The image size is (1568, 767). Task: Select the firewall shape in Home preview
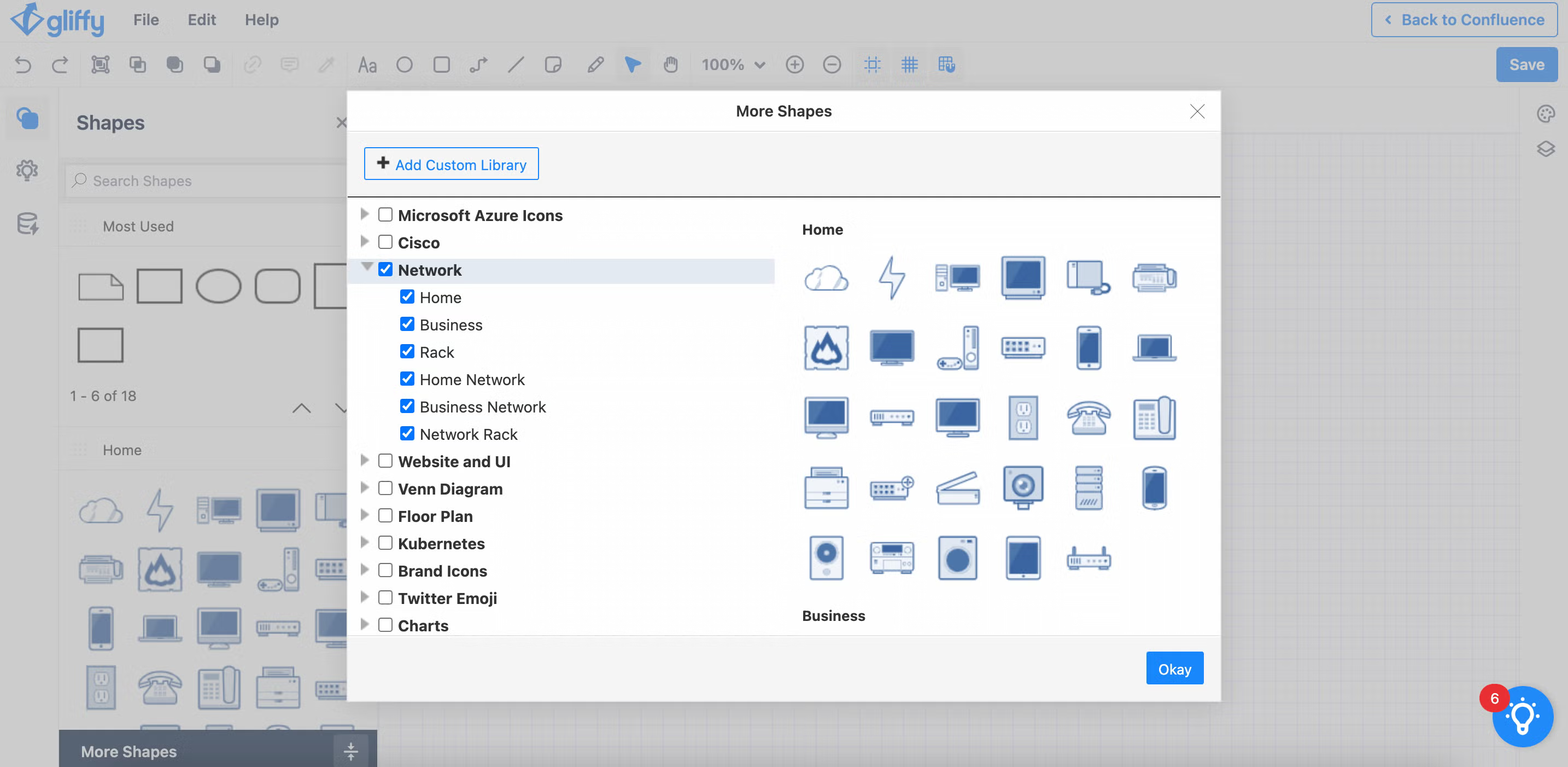826,348
